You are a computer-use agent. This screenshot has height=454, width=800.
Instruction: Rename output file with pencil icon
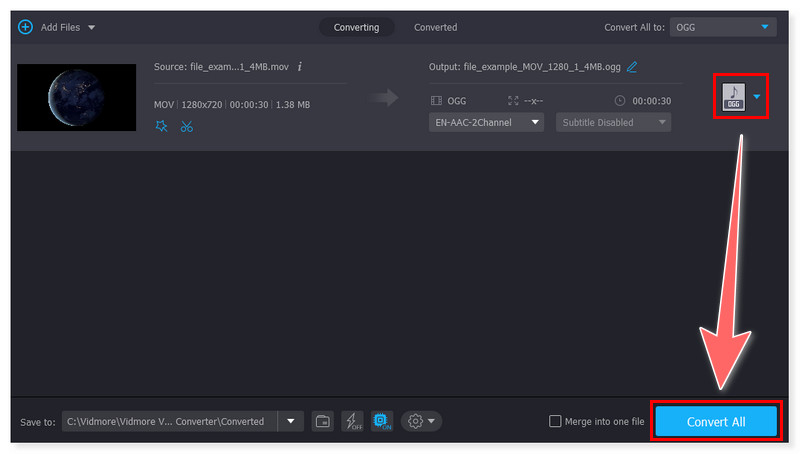pyautogui.click(x=632, y=67)
